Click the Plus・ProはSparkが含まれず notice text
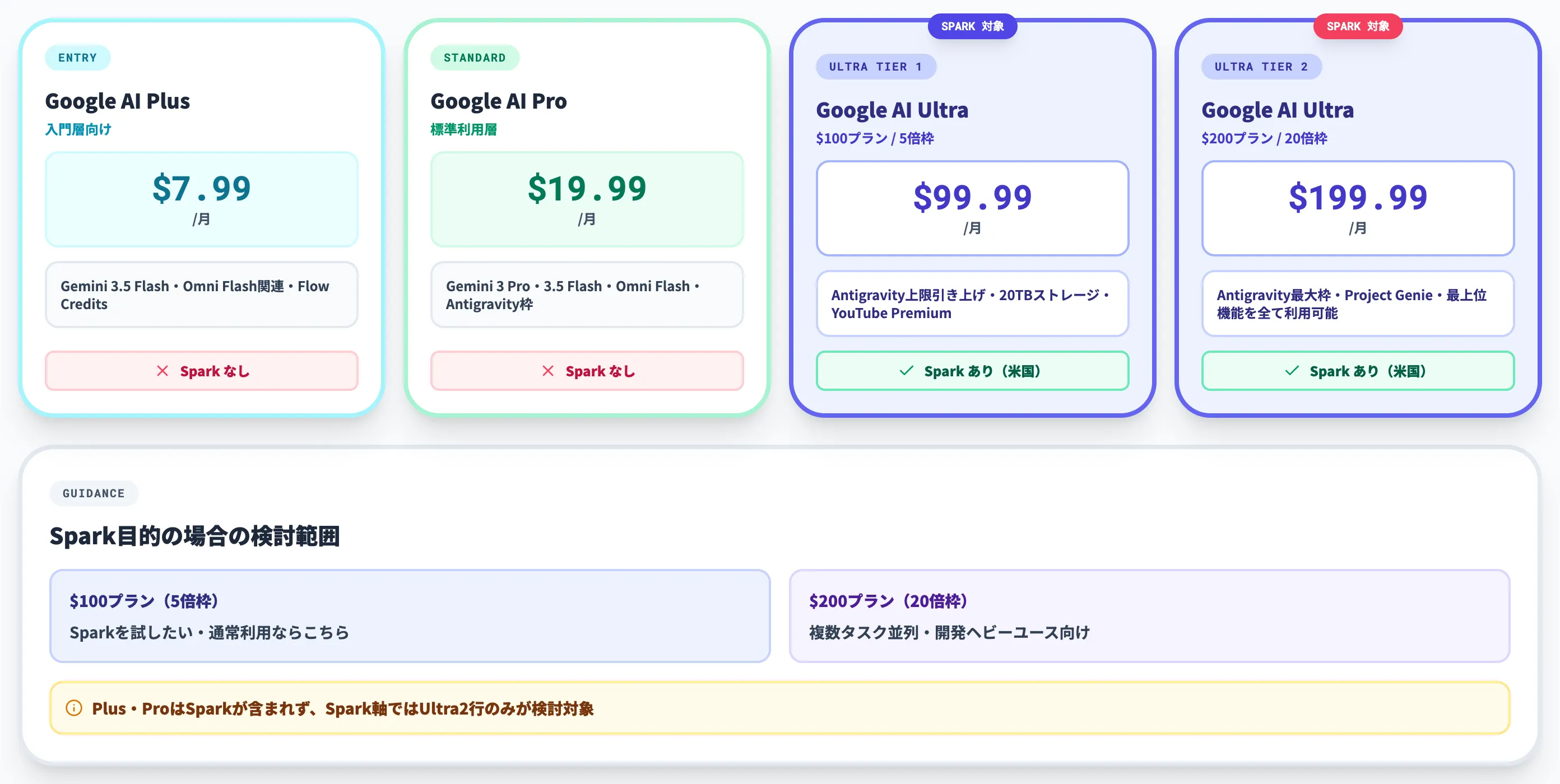The height and width of the screenshot is (784, 1560). click(343, 708)
